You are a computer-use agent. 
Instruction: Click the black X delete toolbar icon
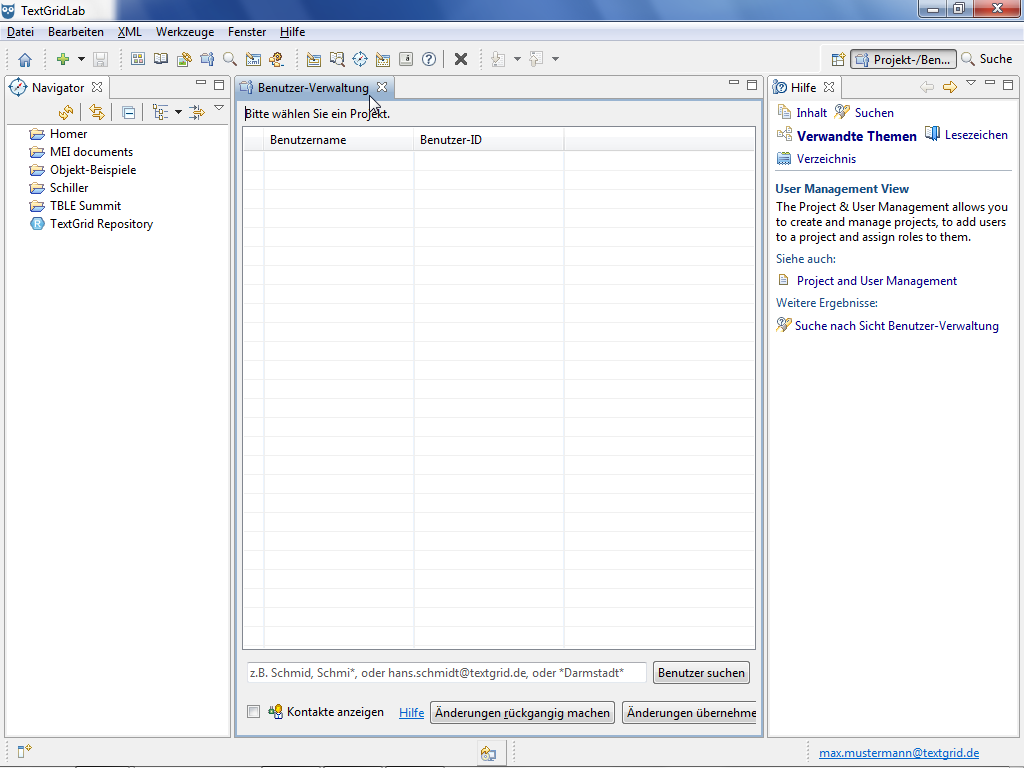(461, 60)
